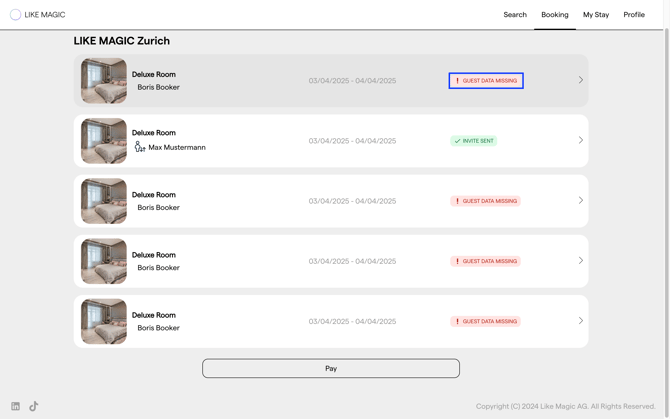
Task: Click exclamation icon on third booking's badge
Action: pyautogui.click(x=458, y=201)
